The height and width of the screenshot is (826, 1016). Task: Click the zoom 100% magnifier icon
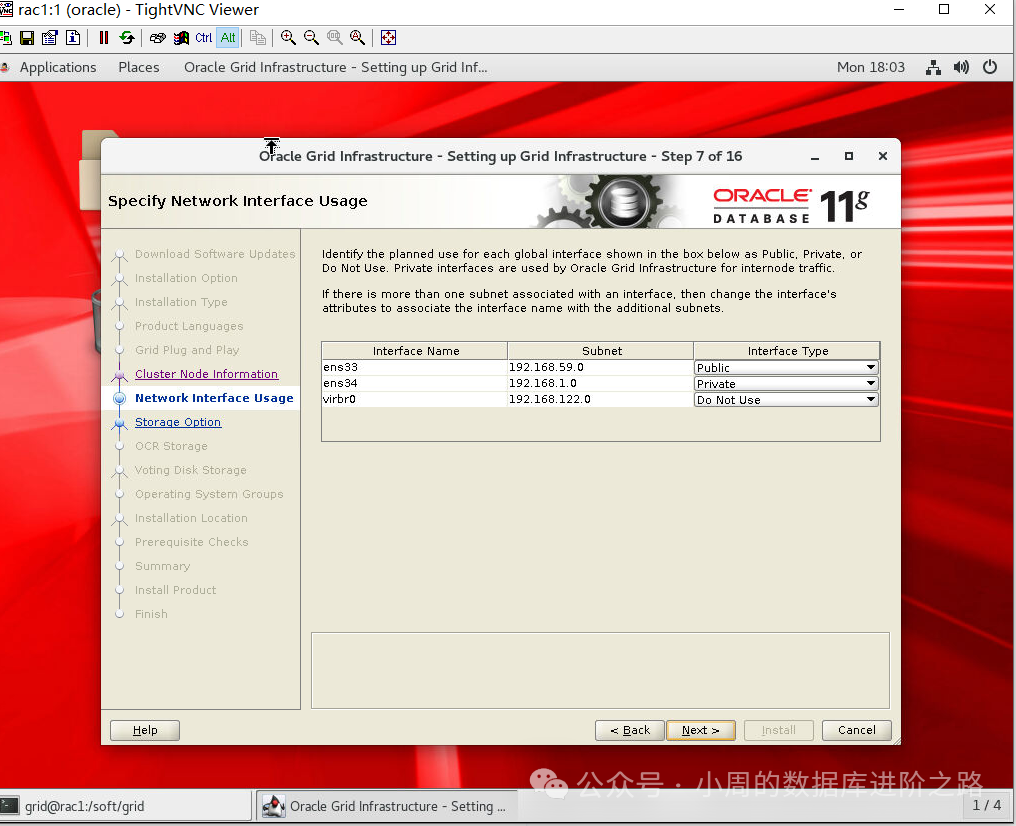[x=334, y=38]
